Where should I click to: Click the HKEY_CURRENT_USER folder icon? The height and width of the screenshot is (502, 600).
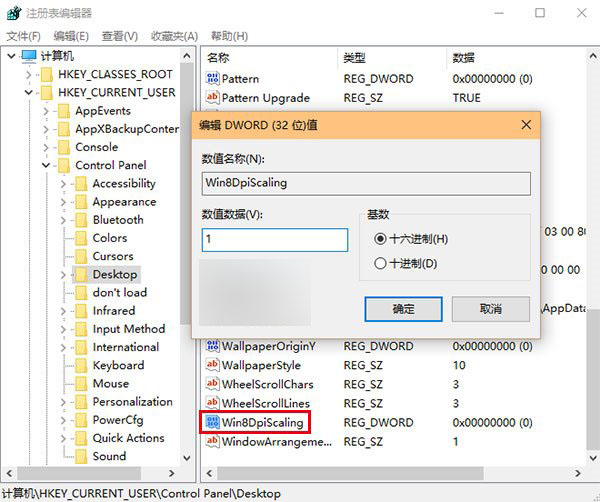point(47,93)
